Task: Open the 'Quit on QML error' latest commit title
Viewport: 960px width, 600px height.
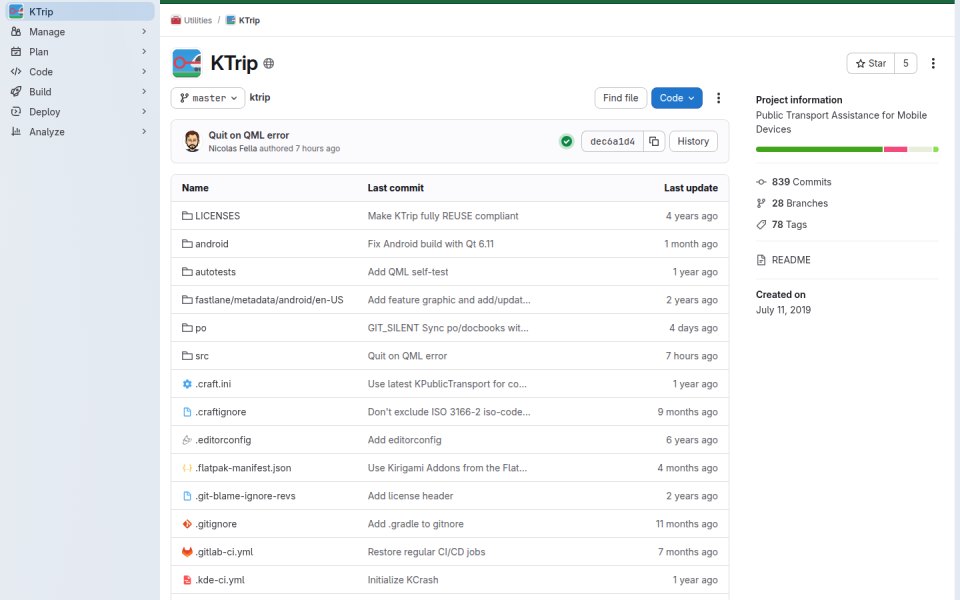Action: 249,135
